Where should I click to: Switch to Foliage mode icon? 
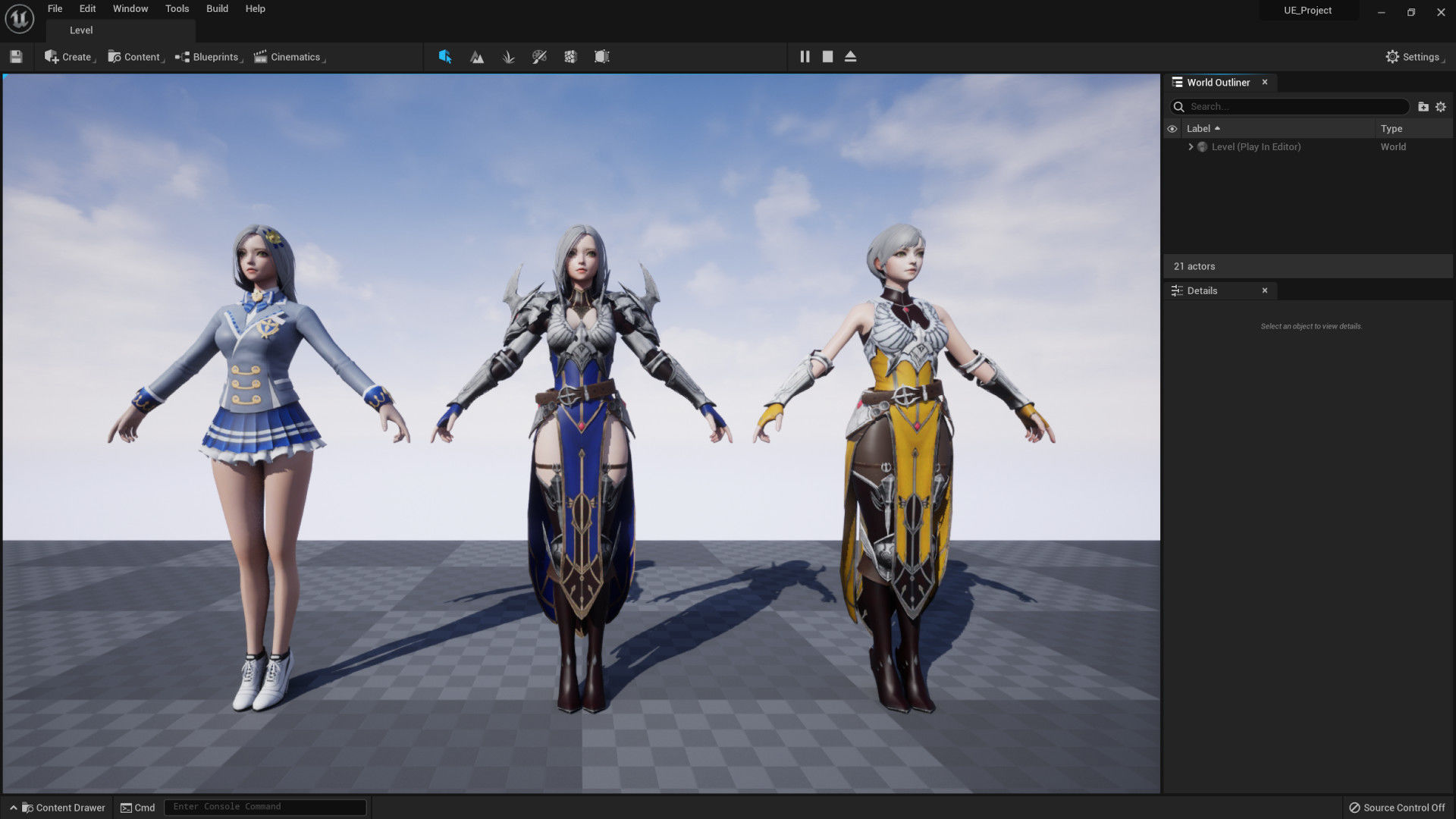coord(508,57)
